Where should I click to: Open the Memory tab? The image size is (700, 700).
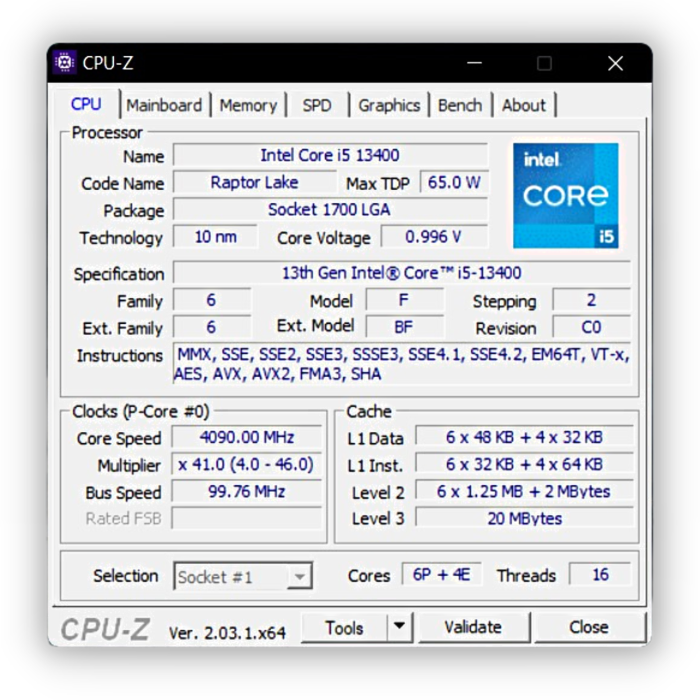click(x=248, y=105)
